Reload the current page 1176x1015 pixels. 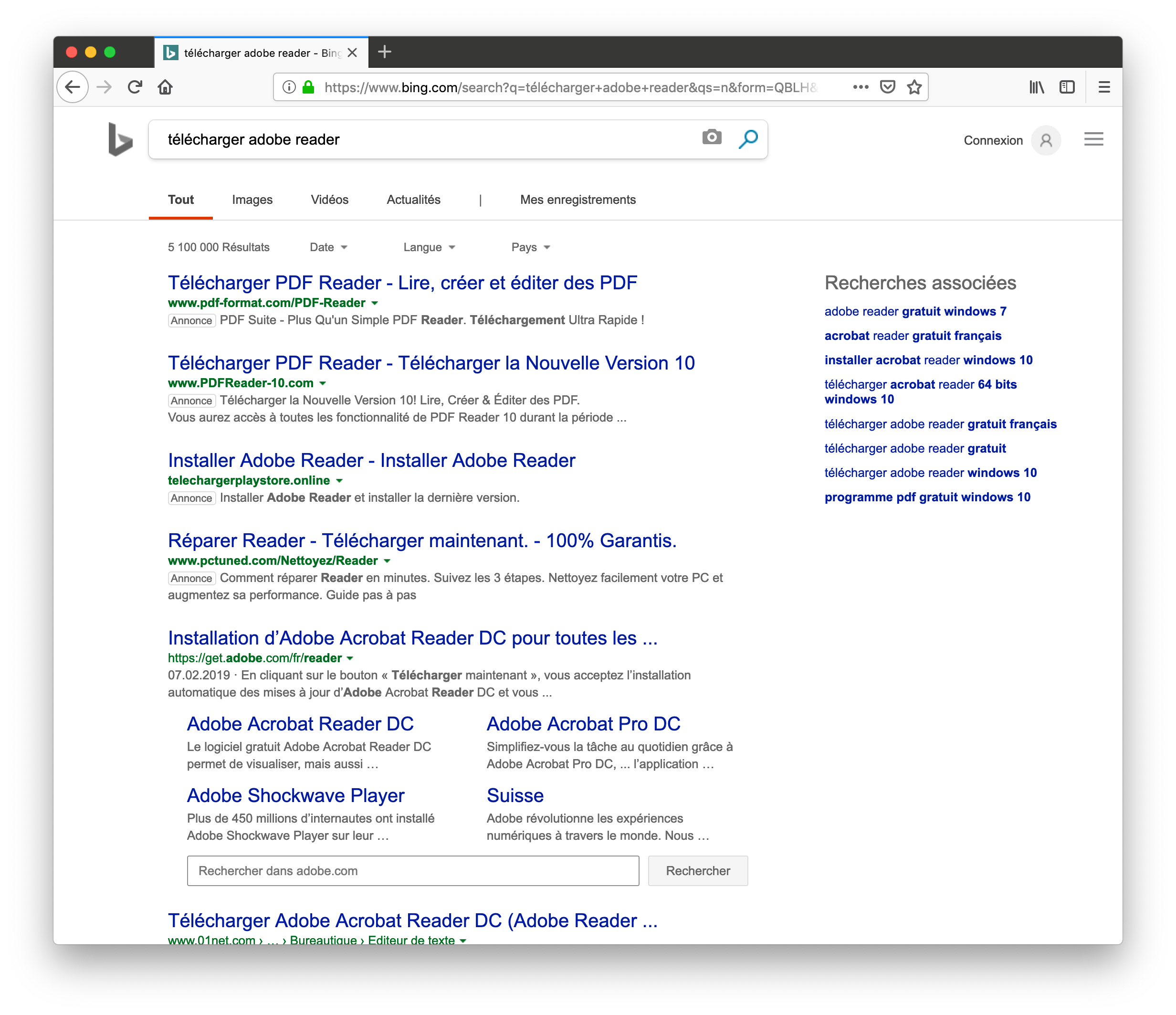click(x=135, y=87)
